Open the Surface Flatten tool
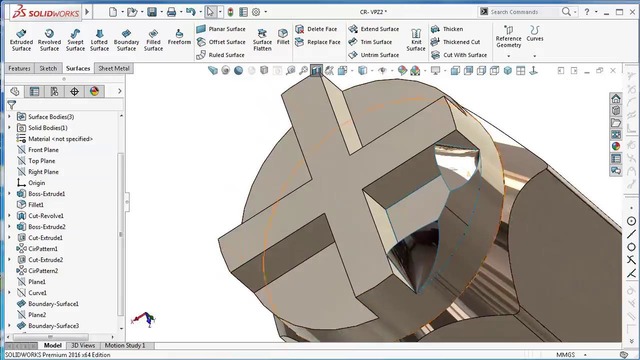640x360 pixels. pyautogui.click(x=262, y=40)
